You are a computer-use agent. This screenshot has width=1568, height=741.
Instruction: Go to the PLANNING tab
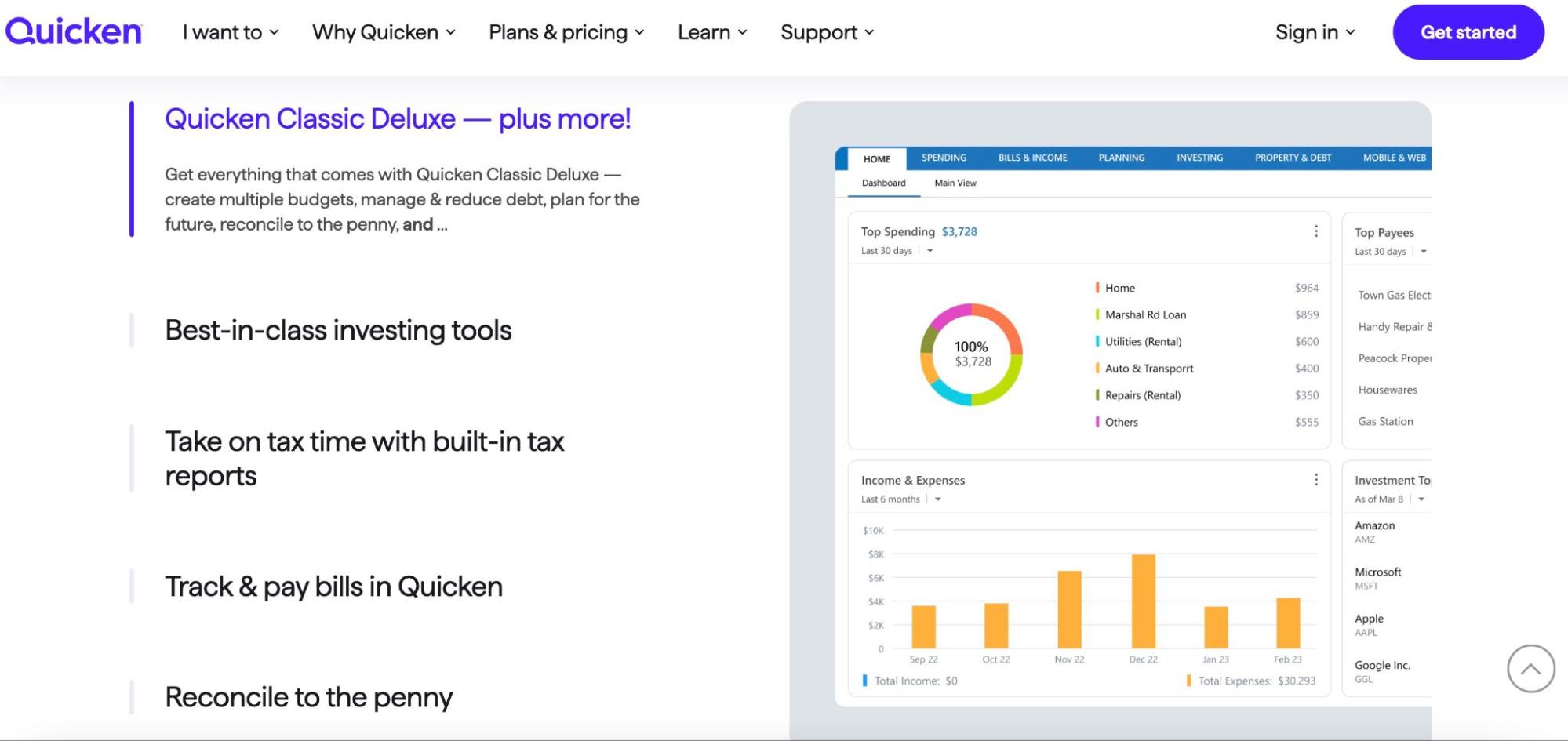click(x=1121, y=158)
